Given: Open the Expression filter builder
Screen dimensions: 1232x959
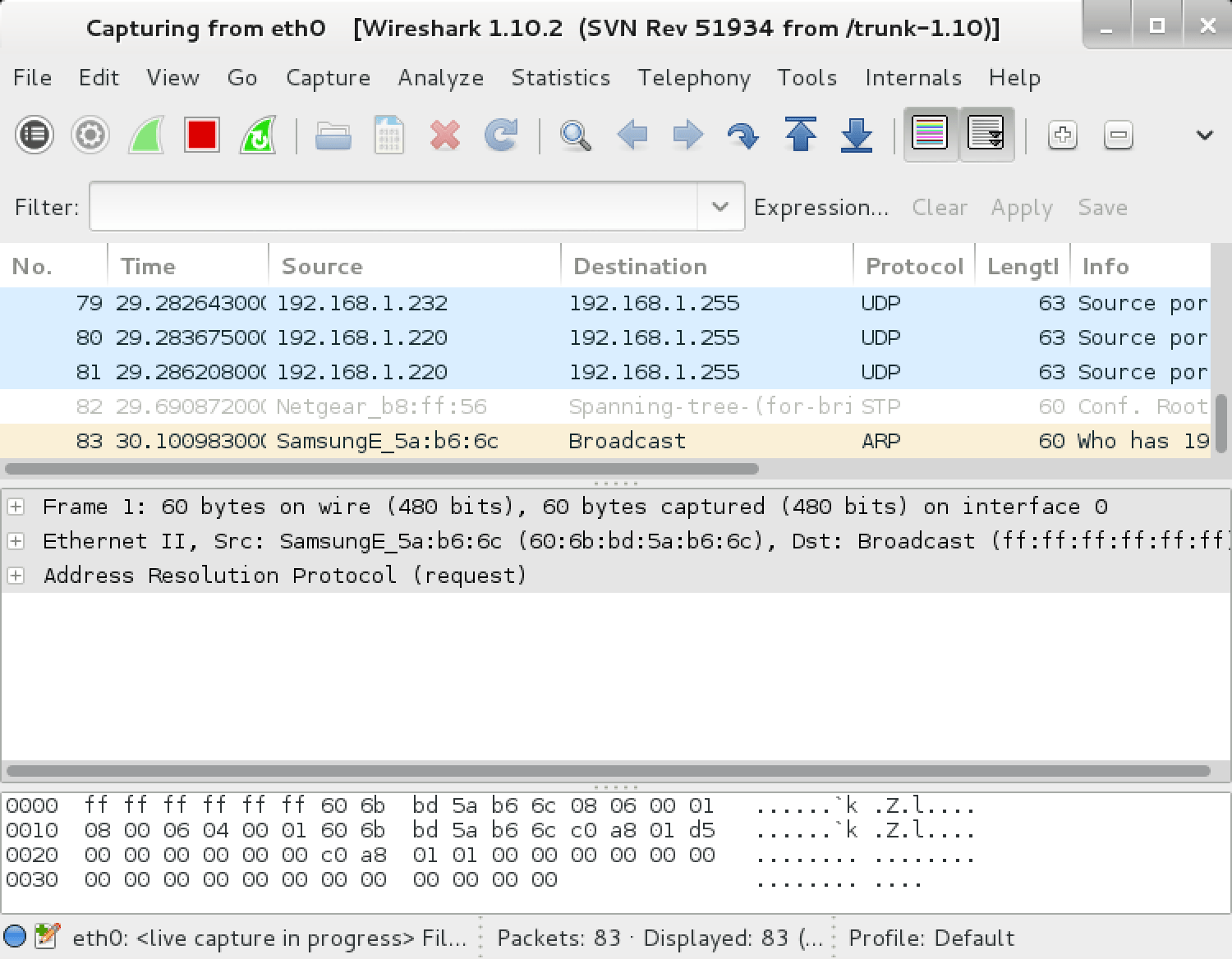Looking at the screenshot, I should click(x=821, y=207).
